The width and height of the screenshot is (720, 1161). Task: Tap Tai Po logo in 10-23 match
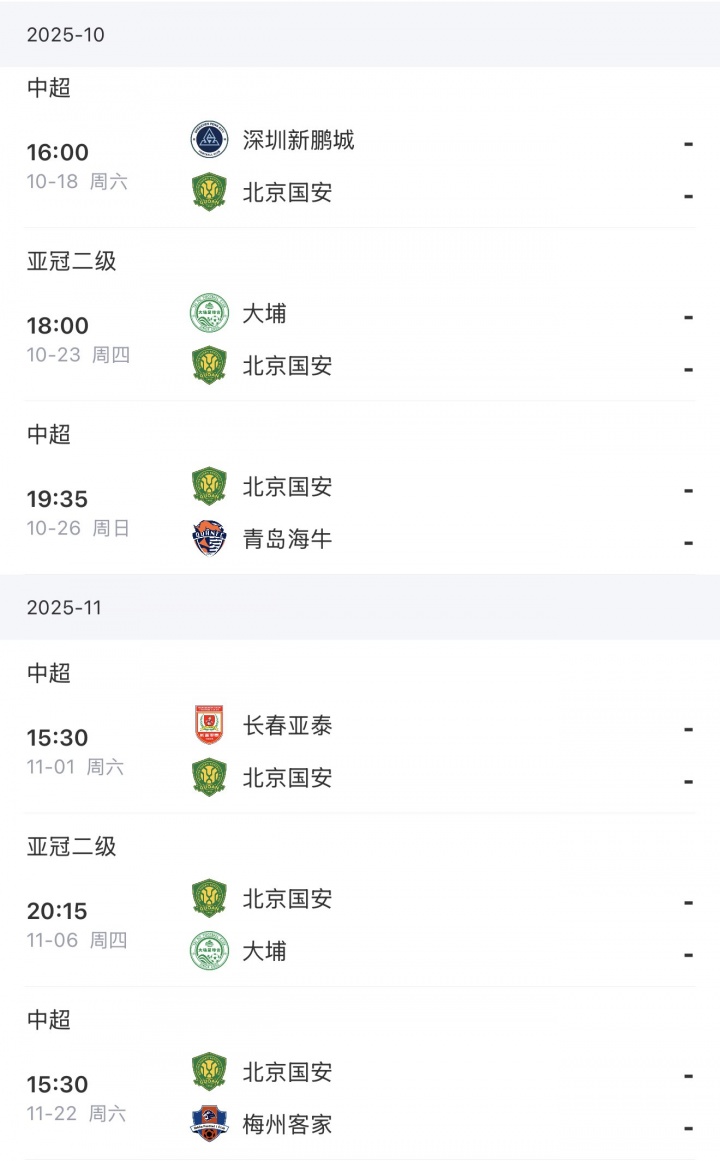(x=209, y=313)
